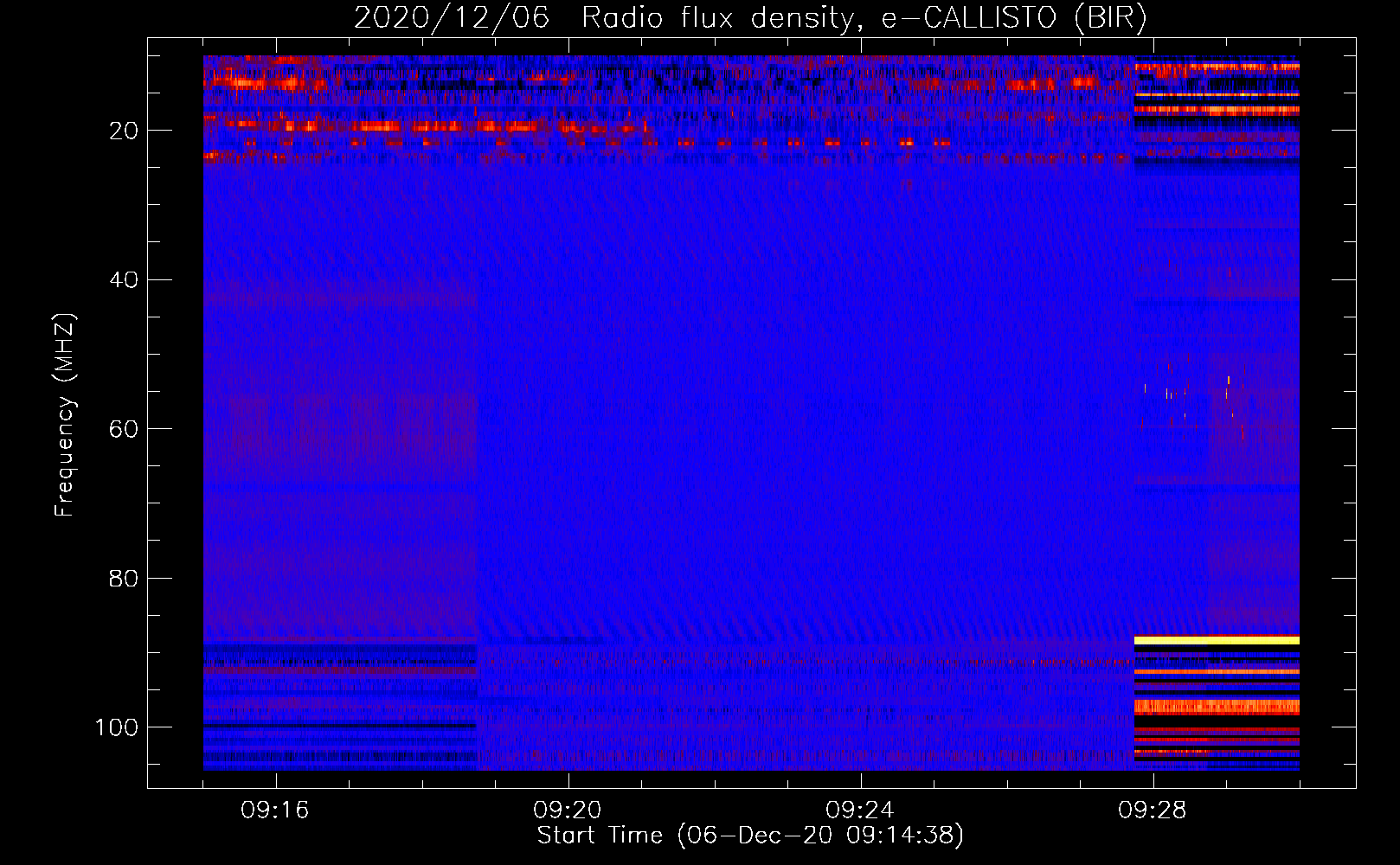This screenshot has height=865, width=1400.
Task: Click the 40 MHz frequency tick label
Action: click(x=125, y=279)
